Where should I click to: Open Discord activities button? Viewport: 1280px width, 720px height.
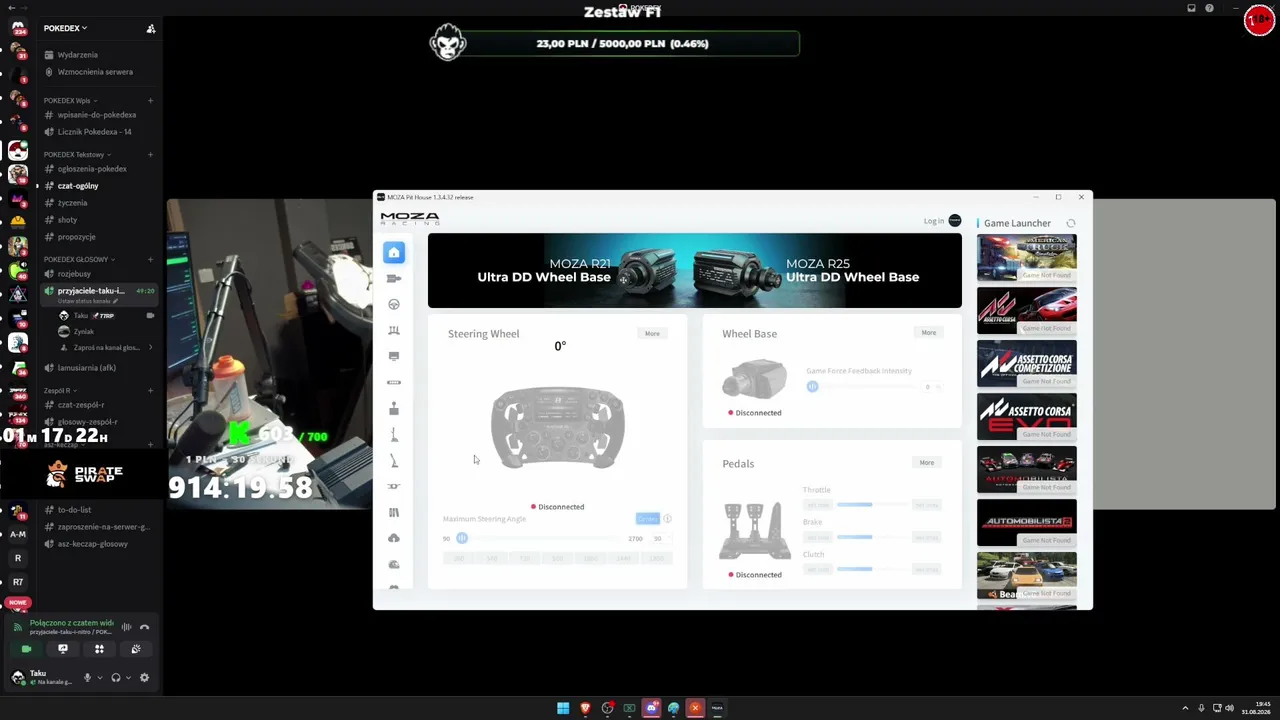[99, 650]
